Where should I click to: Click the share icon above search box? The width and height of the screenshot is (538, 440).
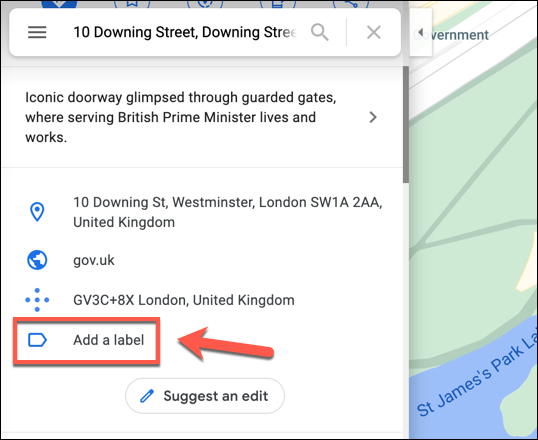click(x=351, y=3)
